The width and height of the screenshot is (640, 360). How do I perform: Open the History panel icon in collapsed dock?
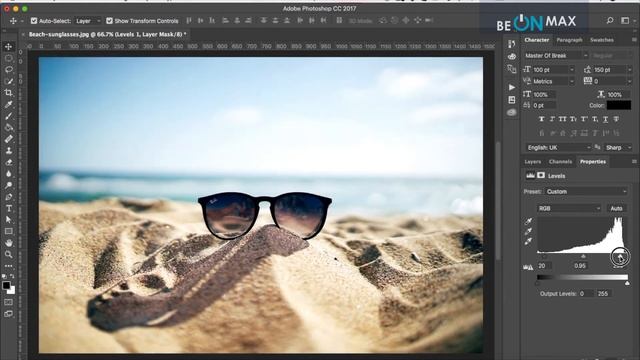512,44
